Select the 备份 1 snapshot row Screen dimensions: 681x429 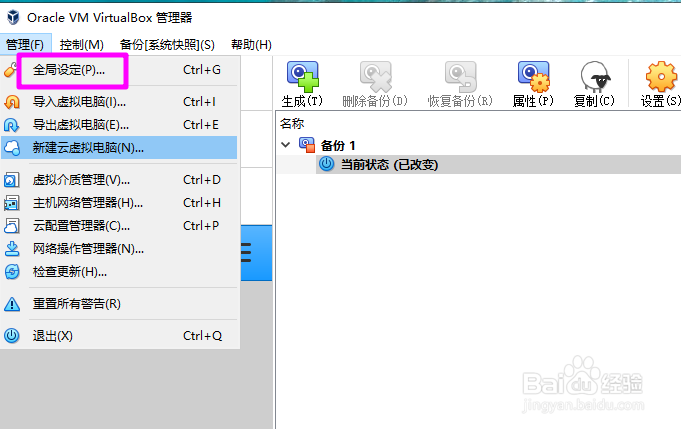click(x=479, y=145)
